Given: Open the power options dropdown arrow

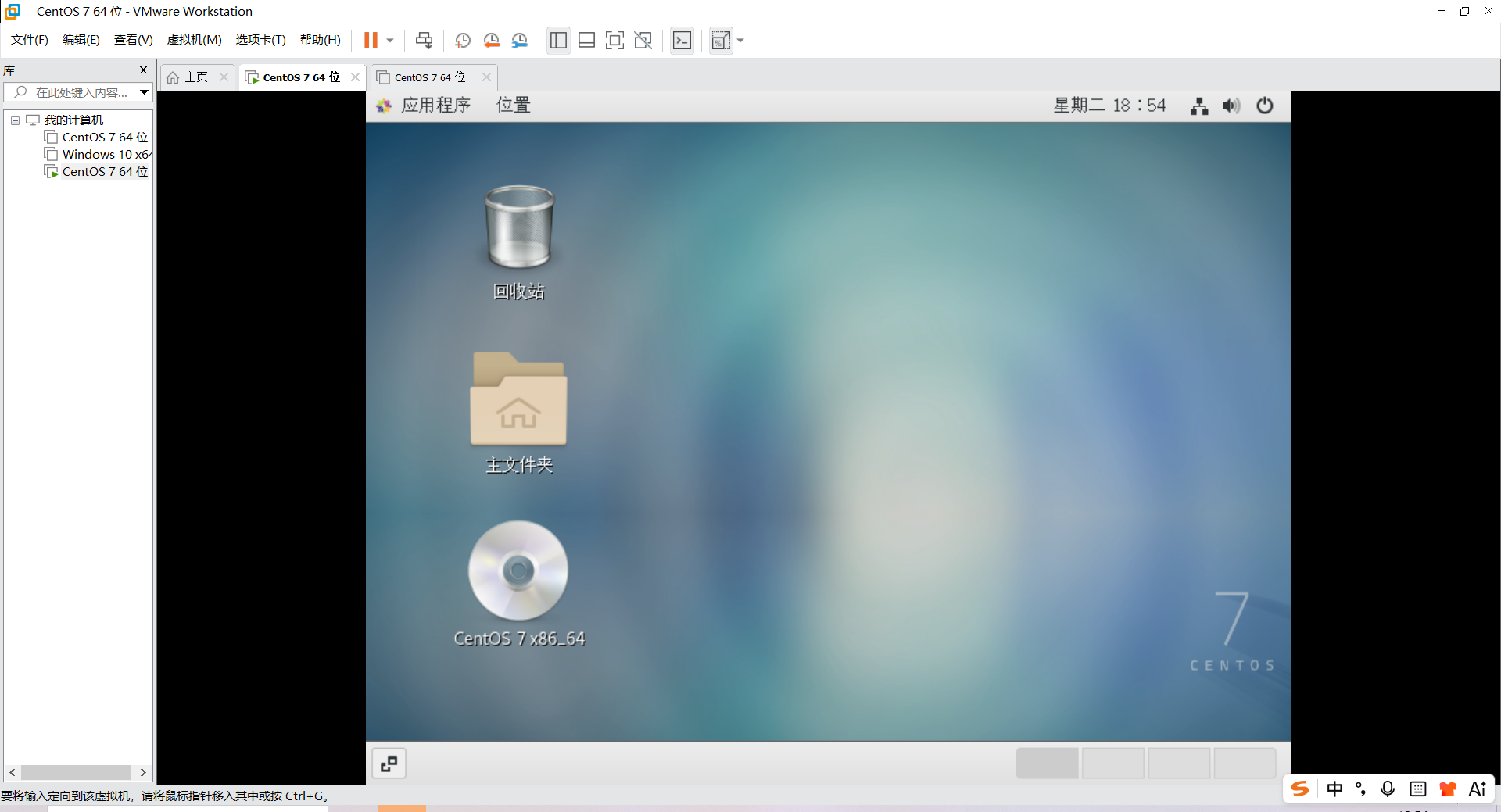Looking at the screenshot, I should [x=390, y=41].
